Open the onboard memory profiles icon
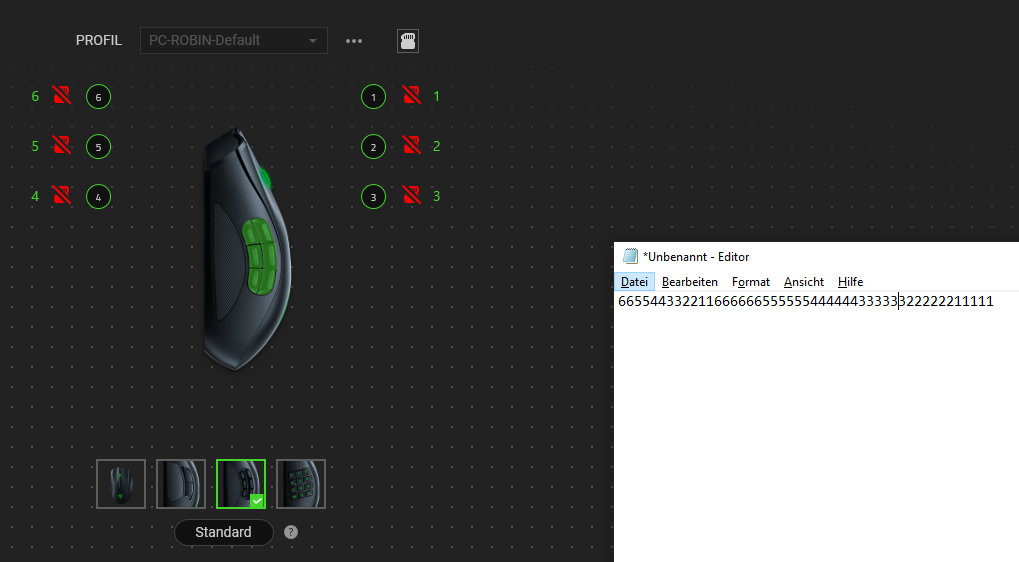1019x562 pixels. pos(408,41)
